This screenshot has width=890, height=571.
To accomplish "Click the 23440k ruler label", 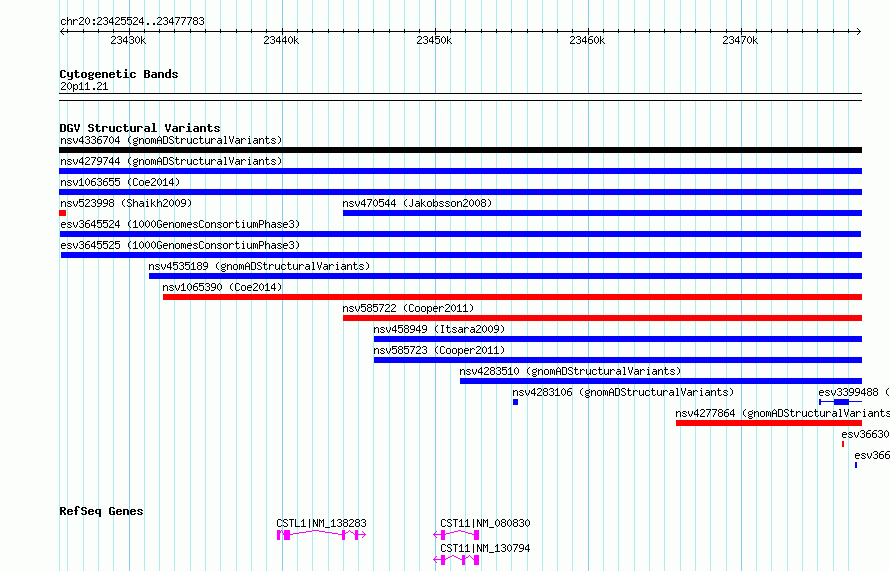I will pos(281,40).
